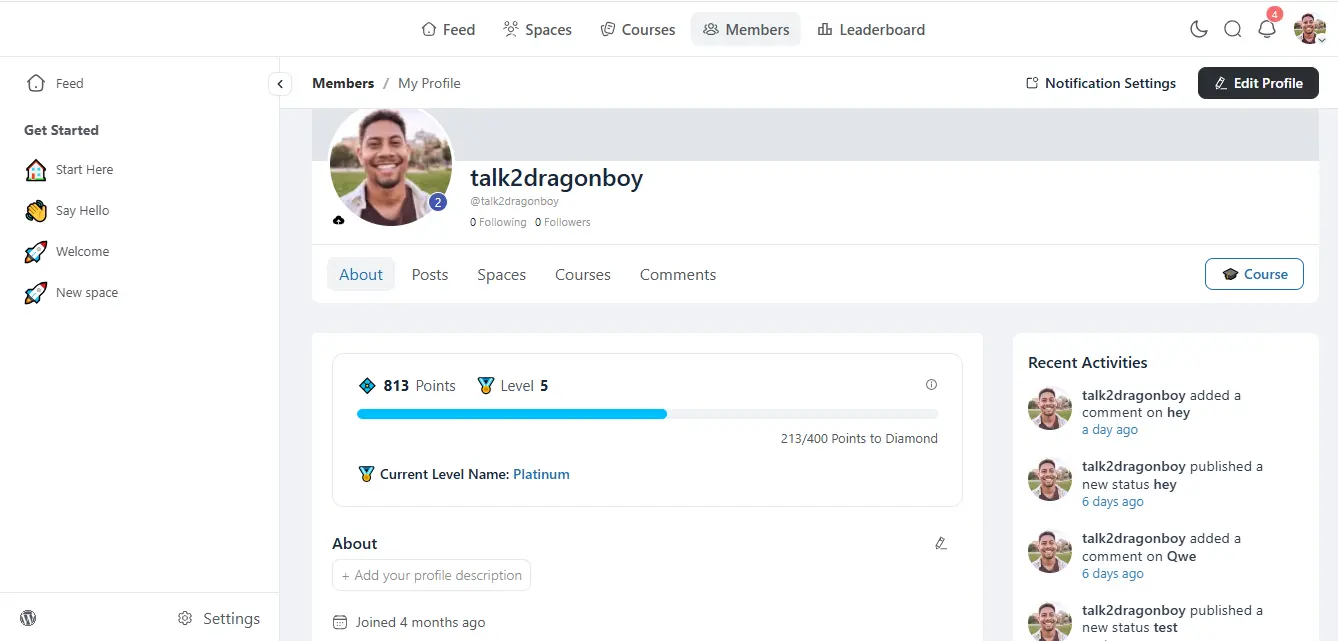Open the 'a day ago' activity timestamp

click(1110, 430)
